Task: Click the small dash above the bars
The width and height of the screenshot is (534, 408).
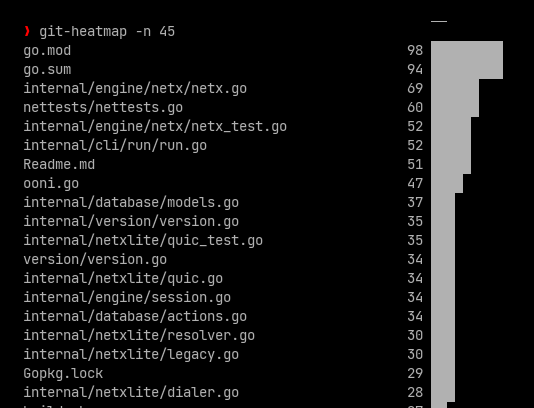Action: [x=439, y=21]
